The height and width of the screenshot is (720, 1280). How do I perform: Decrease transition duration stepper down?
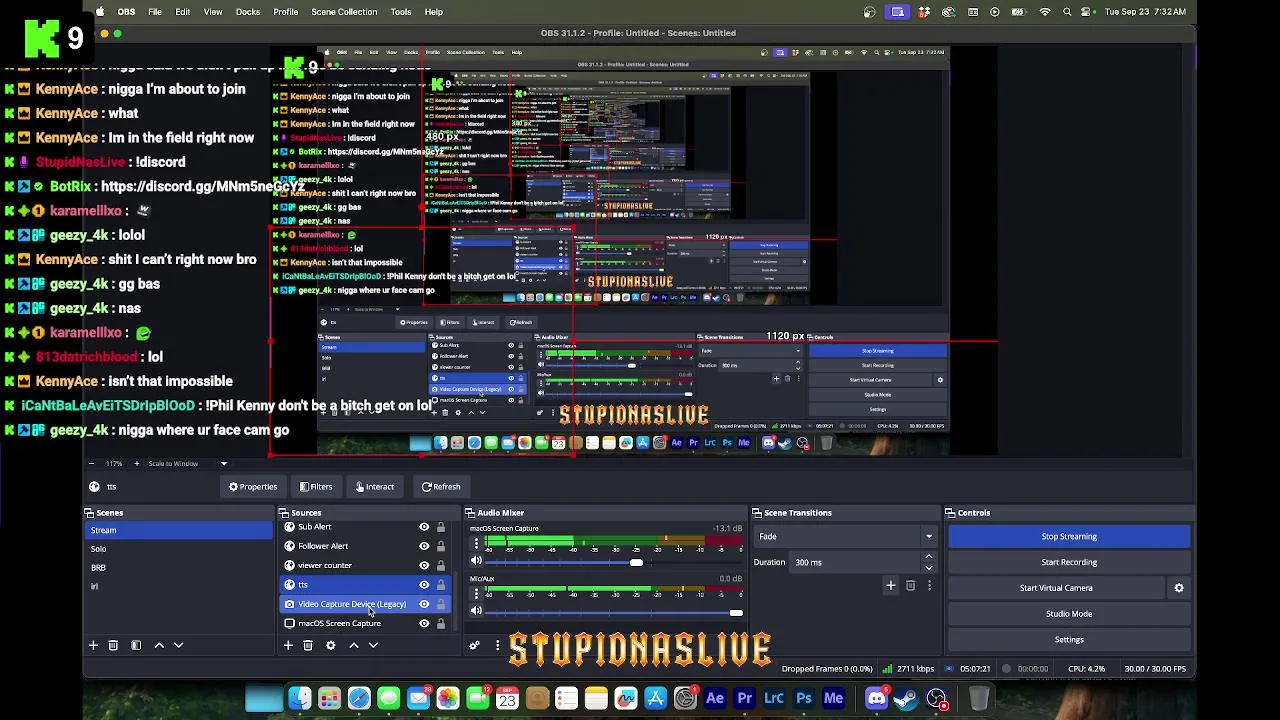click(929, 568)
